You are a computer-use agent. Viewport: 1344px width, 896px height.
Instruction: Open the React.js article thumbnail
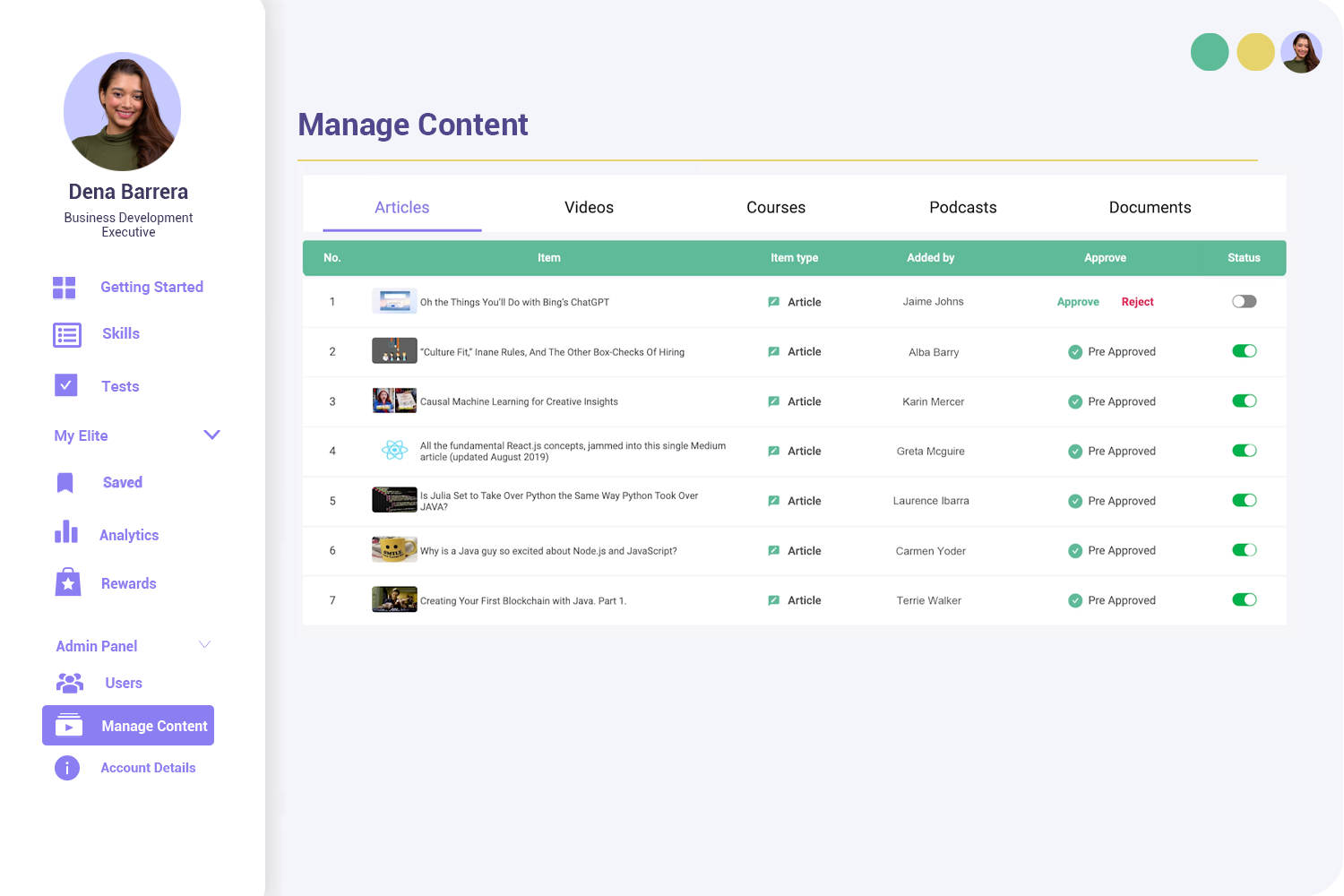394,451
